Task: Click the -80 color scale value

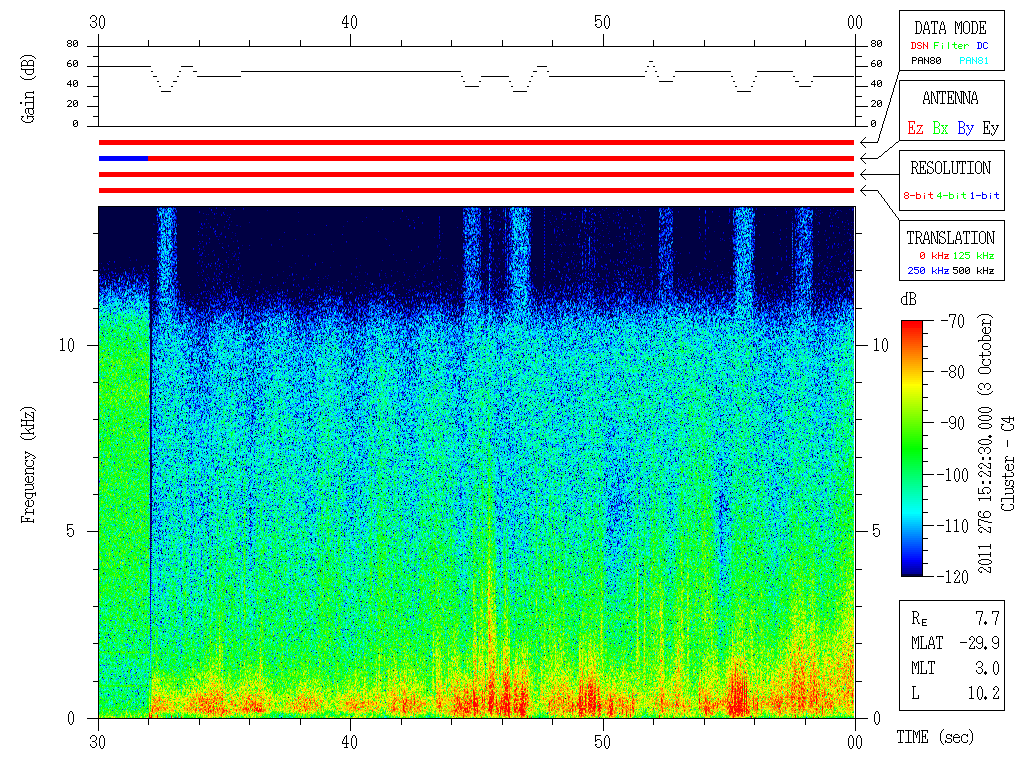Action: [x=953, y=372]
